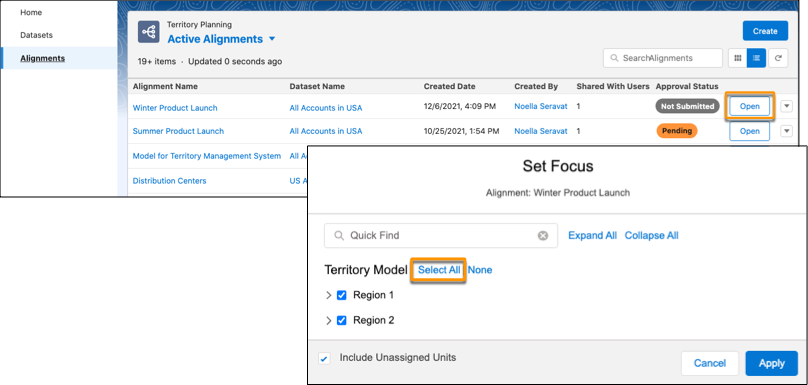This screenshot has width=808, height=385.
Task: Open the Distribution Centers alignment link
Action: 170,181
